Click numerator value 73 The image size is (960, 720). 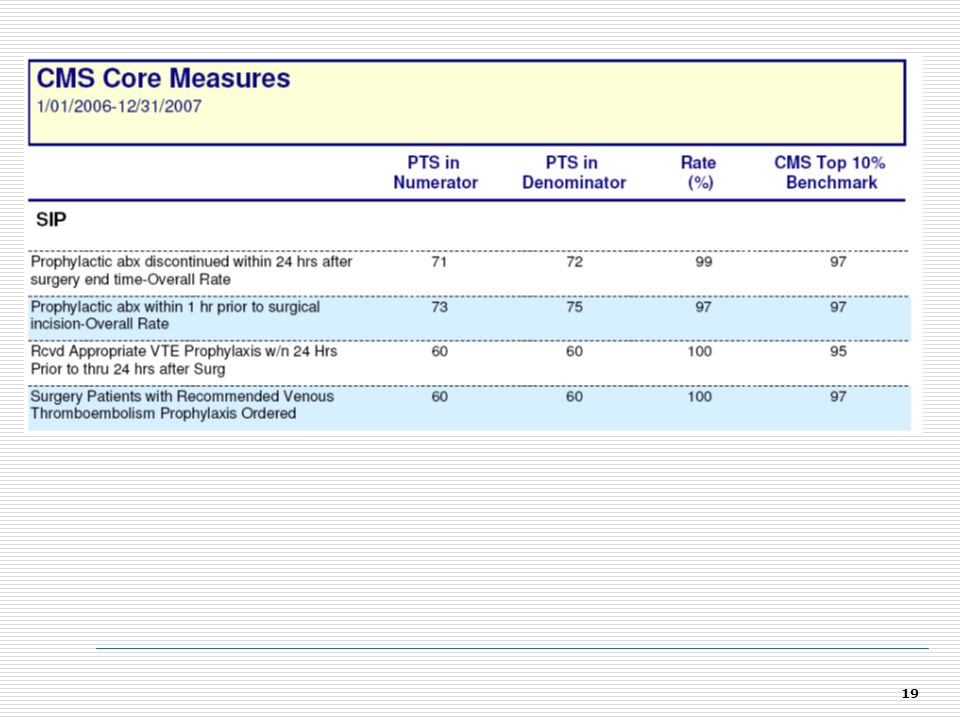(439, 307)
